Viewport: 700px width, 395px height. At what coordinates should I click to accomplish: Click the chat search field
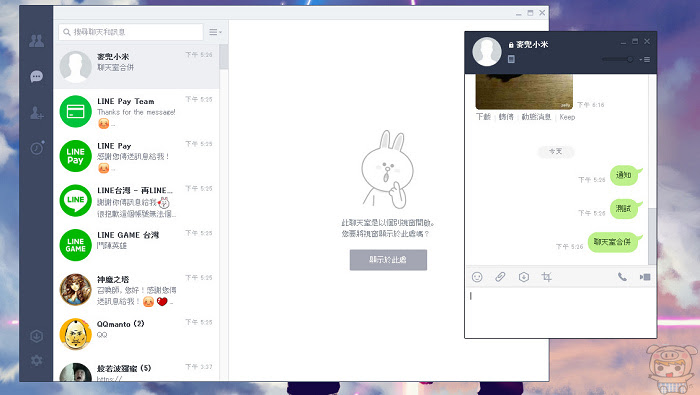click(x=131, y=32)
